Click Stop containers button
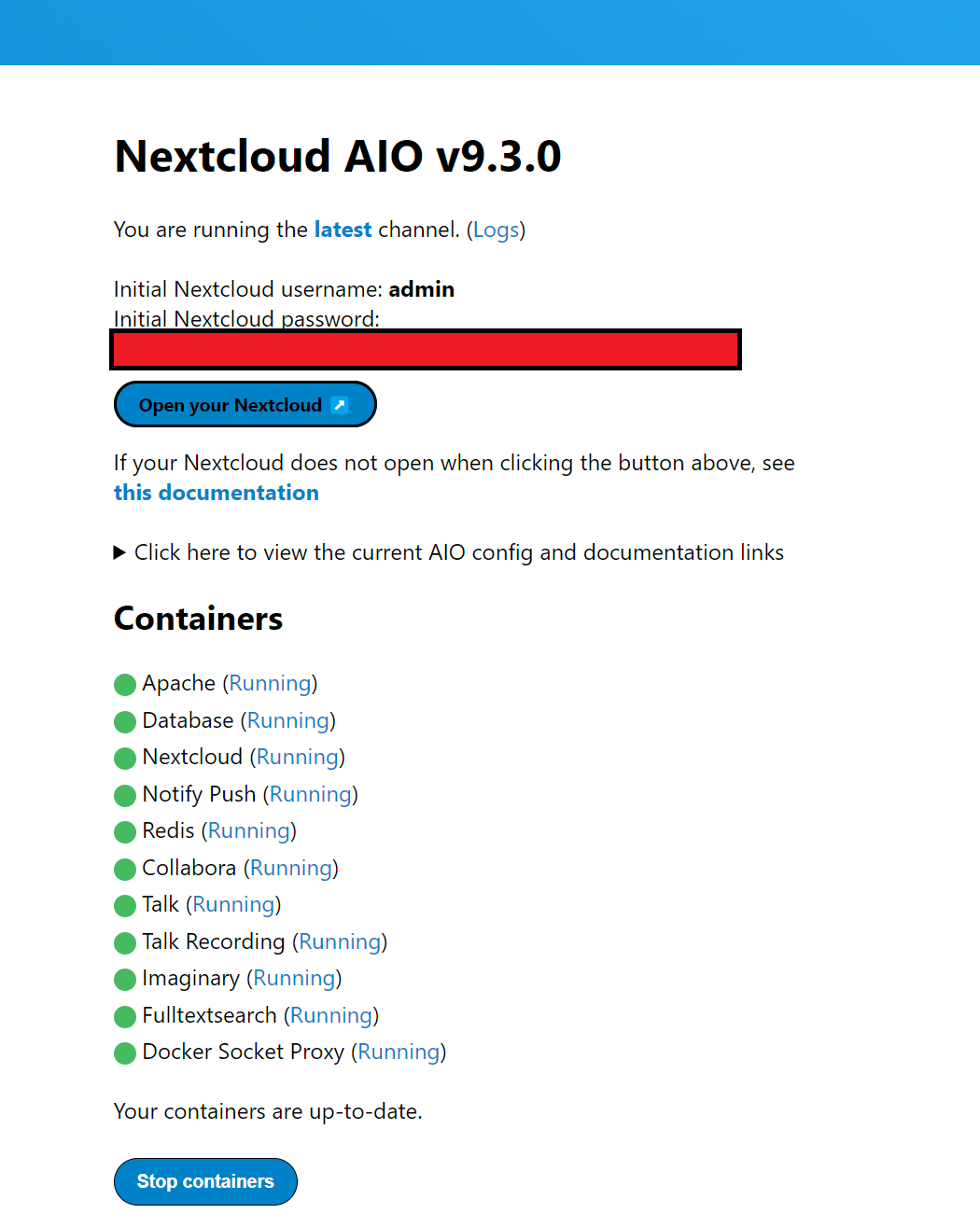This screenshot has height=1227, width=980. click(x=205, y=1181)
